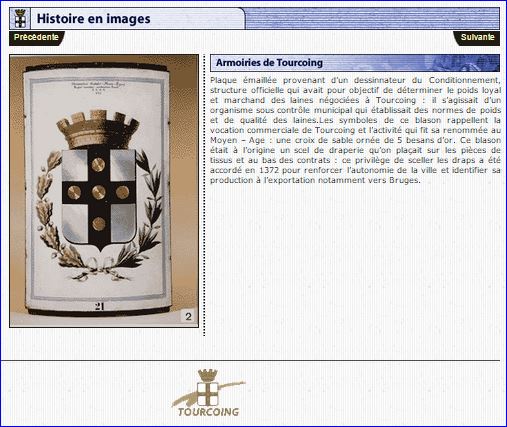Click the top gold besant on shield
Viewport: 507px width, 427px height.
98,165
